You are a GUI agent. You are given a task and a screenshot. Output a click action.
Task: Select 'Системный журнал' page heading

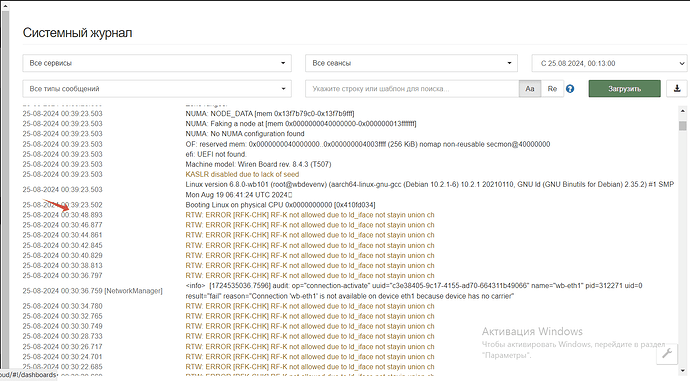77,33
